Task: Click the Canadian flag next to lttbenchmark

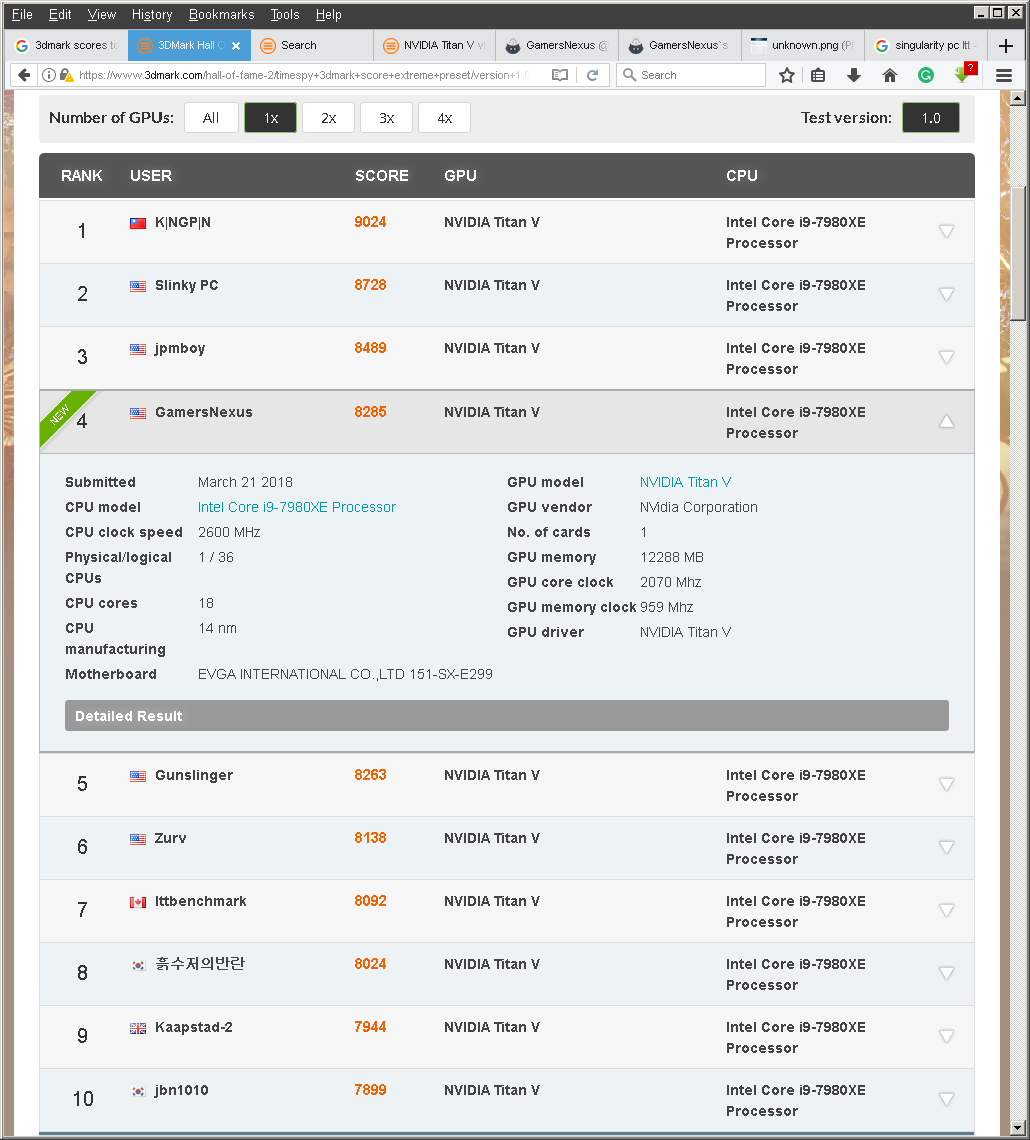Action: pos(138,902)
